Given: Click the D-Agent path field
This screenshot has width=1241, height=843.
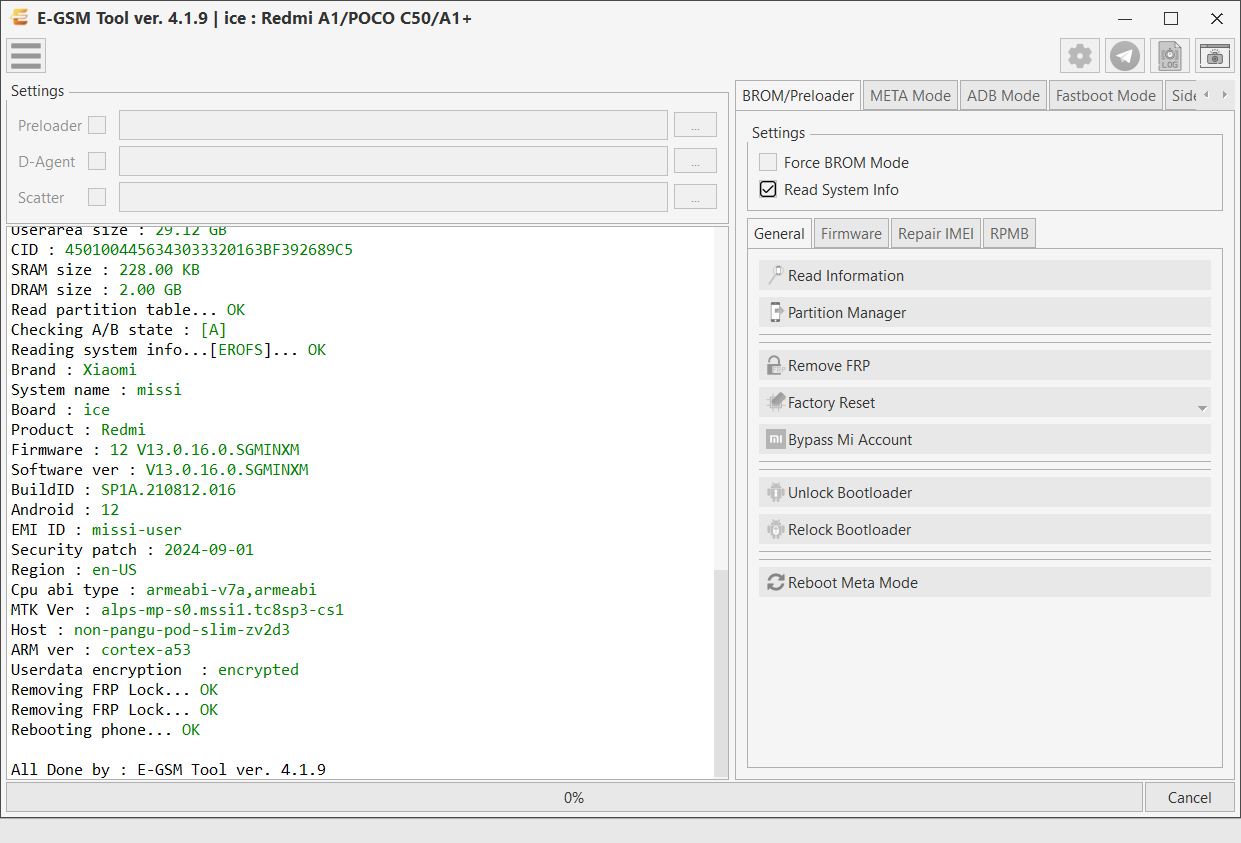Looking at the screenshot, I should coord(393,161).
